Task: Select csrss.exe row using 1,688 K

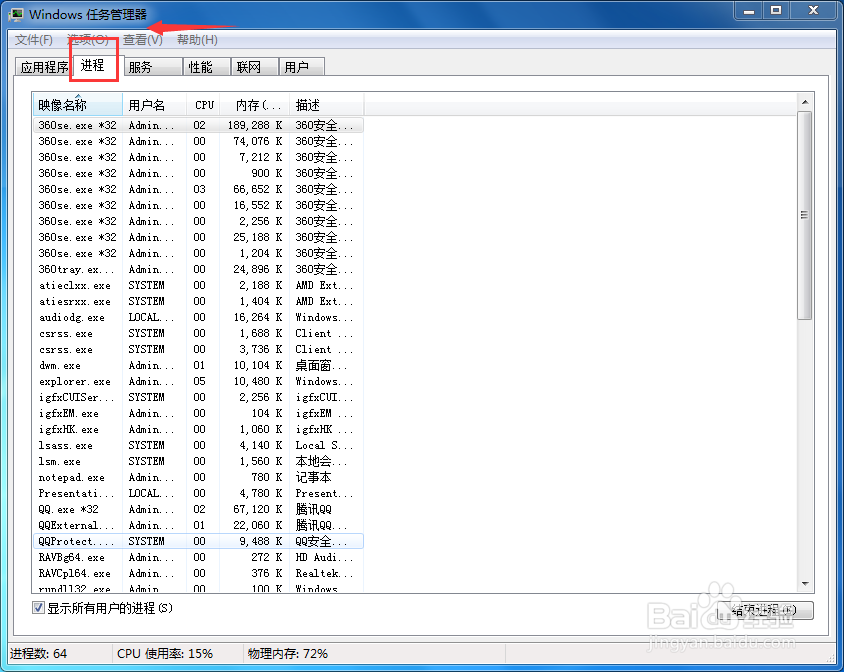Action: coord(198,333)
